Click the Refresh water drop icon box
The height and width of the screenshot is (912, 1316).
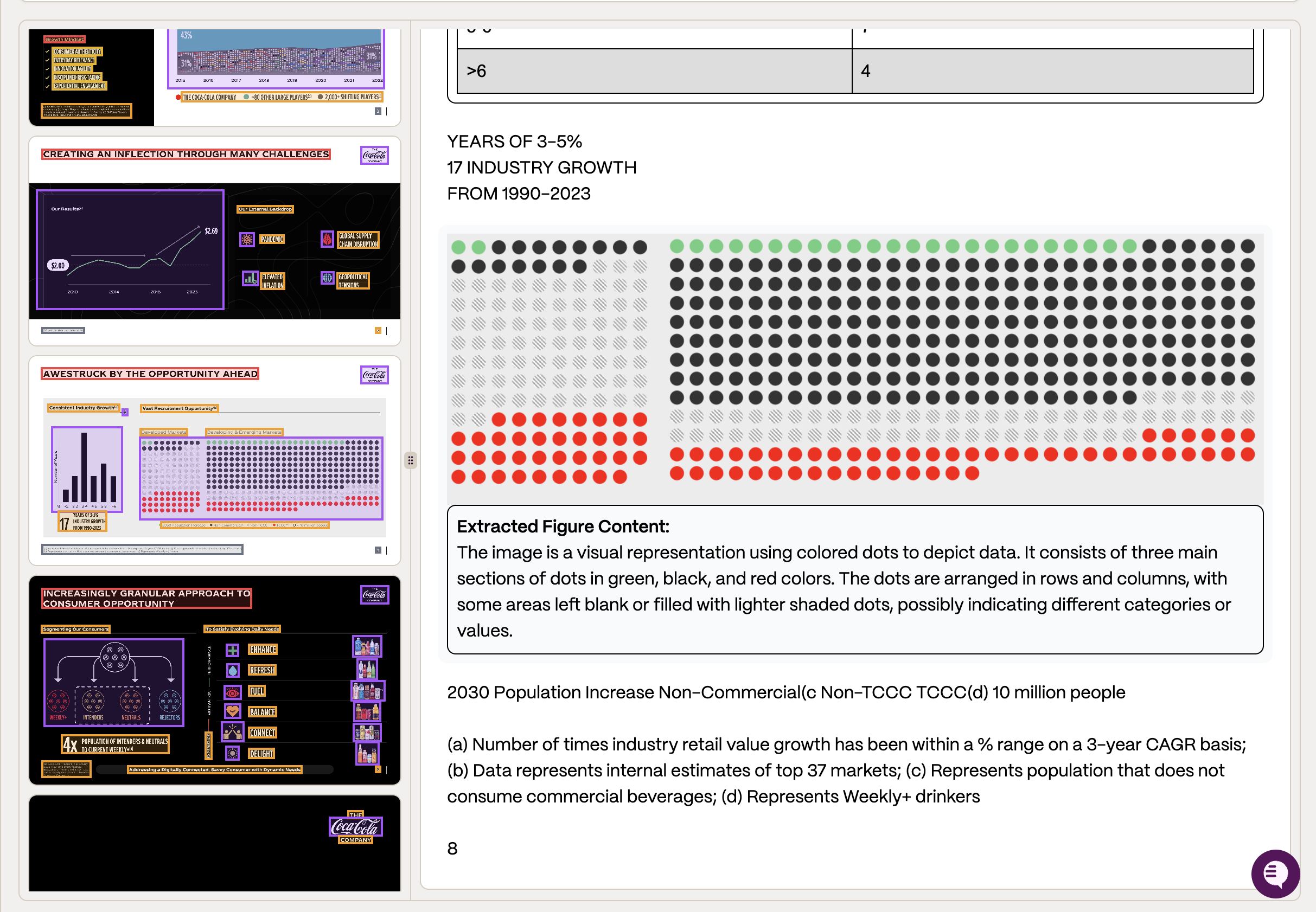tap(232, 670)
